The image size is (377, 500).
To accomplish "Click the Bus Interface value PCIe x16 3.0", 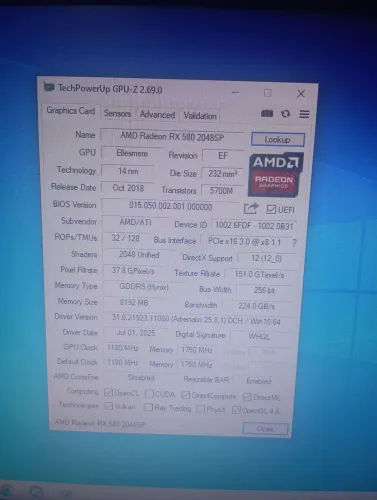I will pos(244,242).
